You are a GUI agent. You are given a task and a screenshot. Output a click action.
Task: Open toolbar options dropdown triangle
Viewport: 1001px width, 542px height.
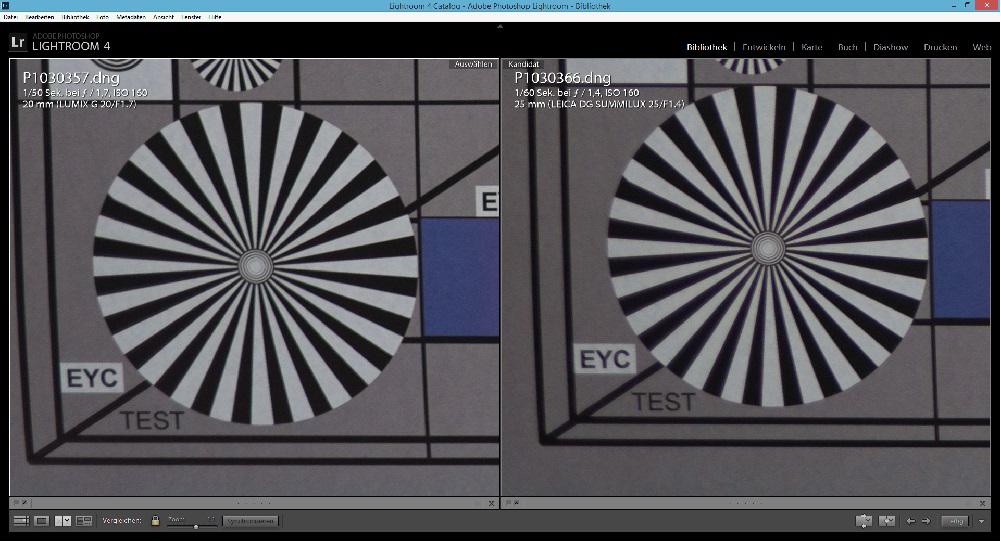[x=981, y=522]
